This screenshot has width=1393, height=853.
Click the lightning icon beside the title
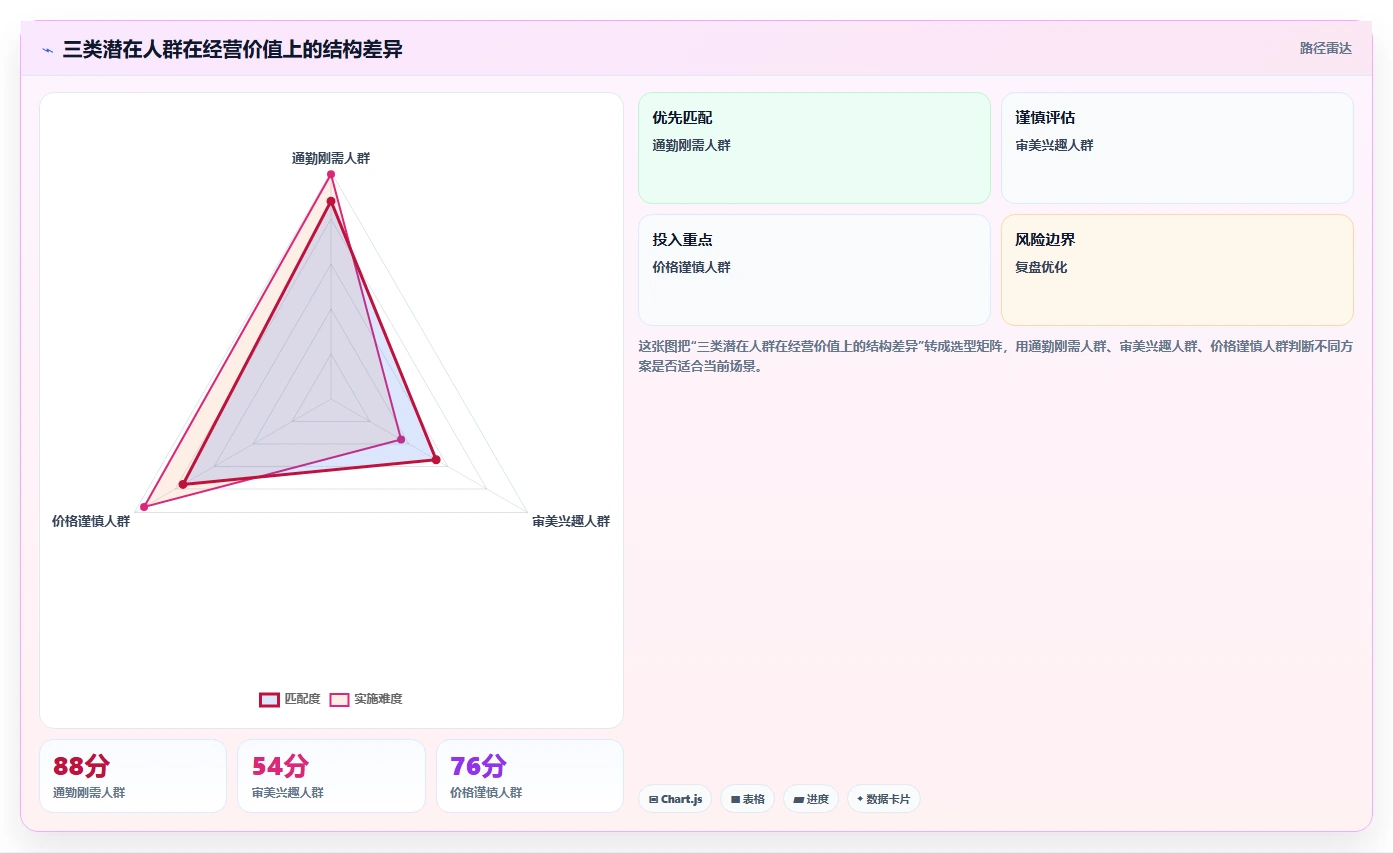[x=47, y=49]
